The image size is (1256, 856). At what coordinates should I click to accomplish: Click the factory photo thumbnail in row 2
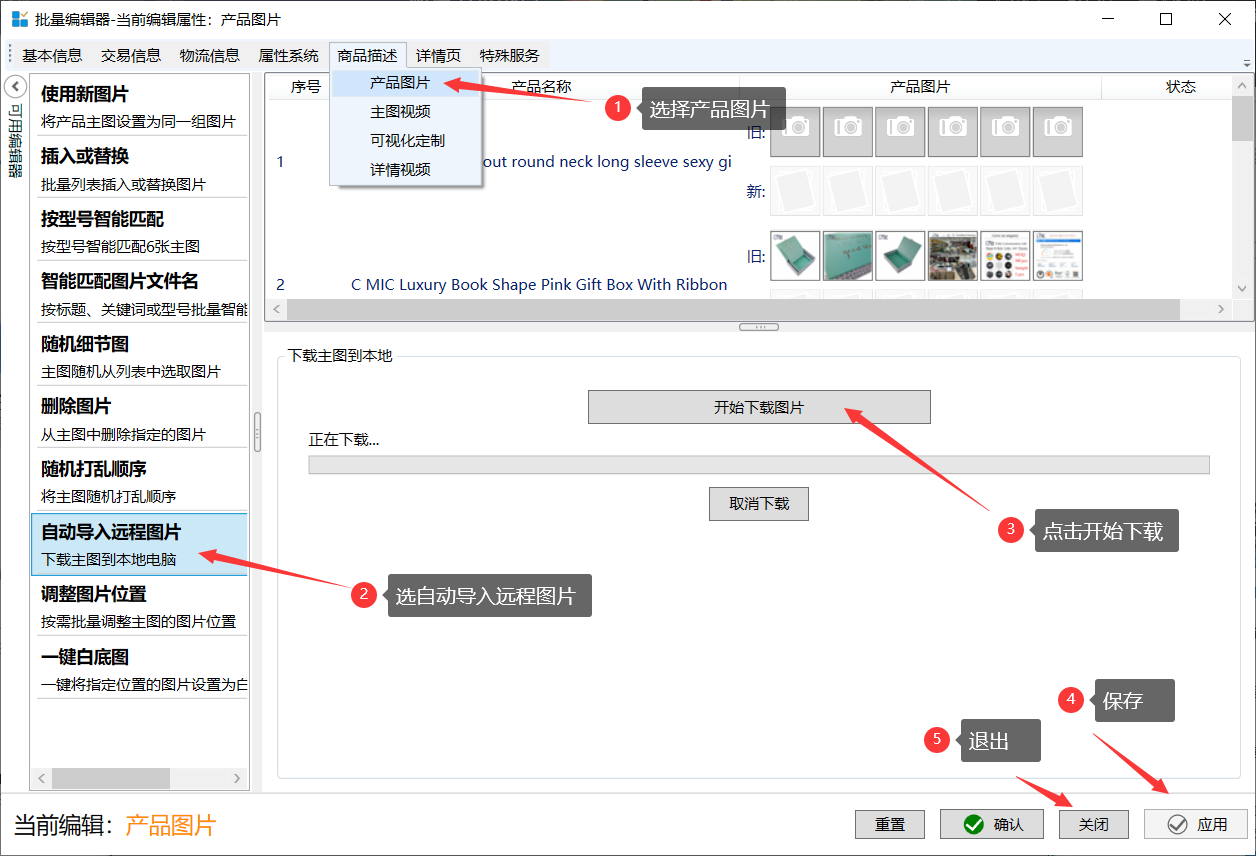point(952,256)
